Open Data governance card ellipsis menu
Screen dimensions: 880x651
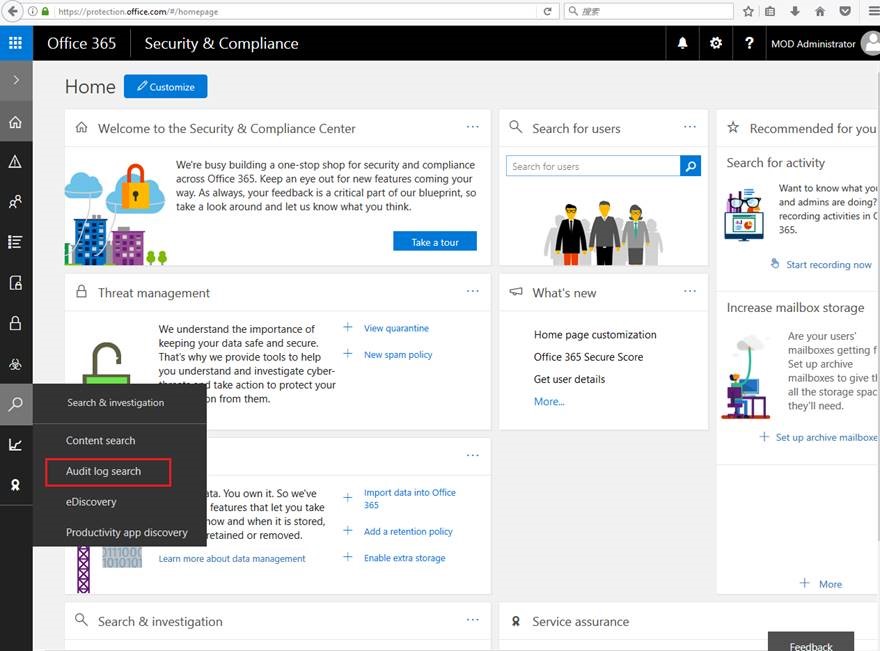[x=473, y=455]
